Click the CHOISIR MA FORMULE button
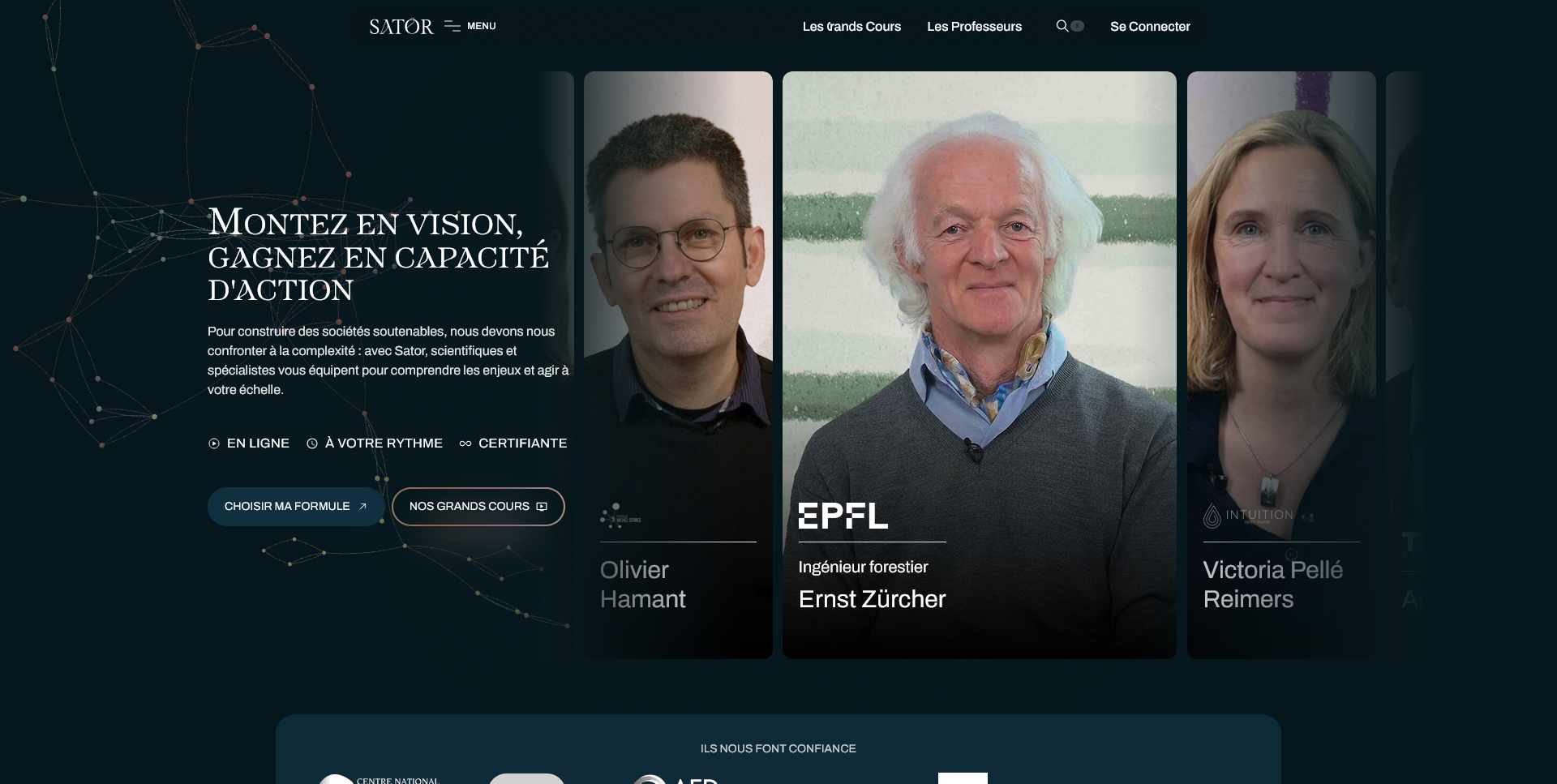 pyautogui.click(x=296, y=507)
